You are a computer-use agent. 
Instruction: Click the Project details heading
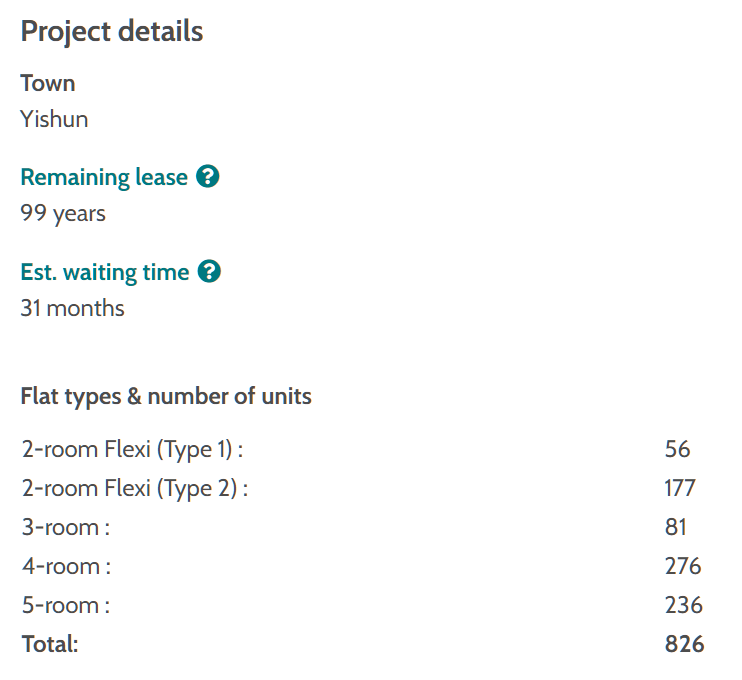click(112, 31)
